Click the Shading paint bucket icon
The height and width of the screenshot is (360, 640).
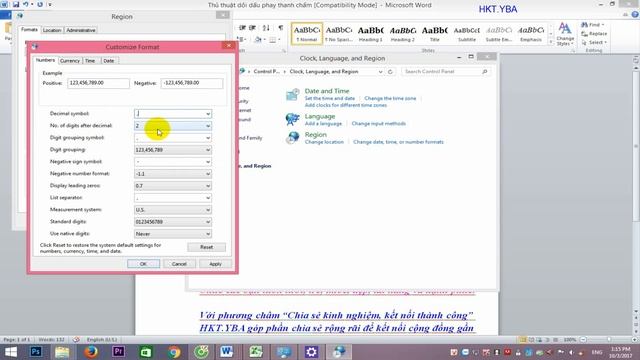pyautogui.click(x=258, y=40)
